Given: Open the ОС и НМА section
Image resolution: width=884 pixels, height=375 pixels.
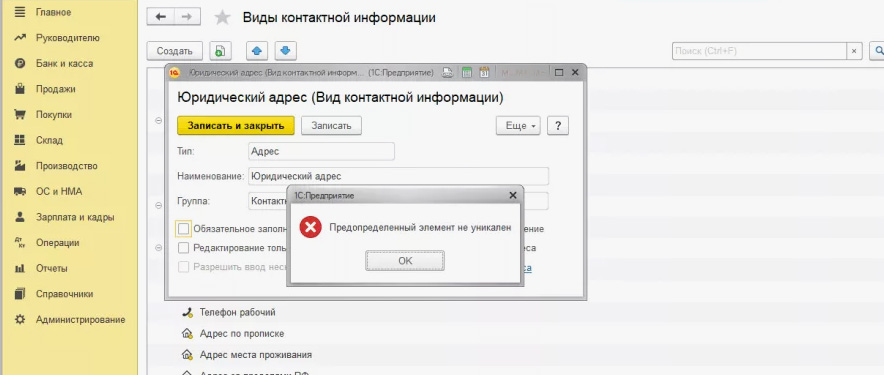Looking at the screenshot, I should pos(59,192).
